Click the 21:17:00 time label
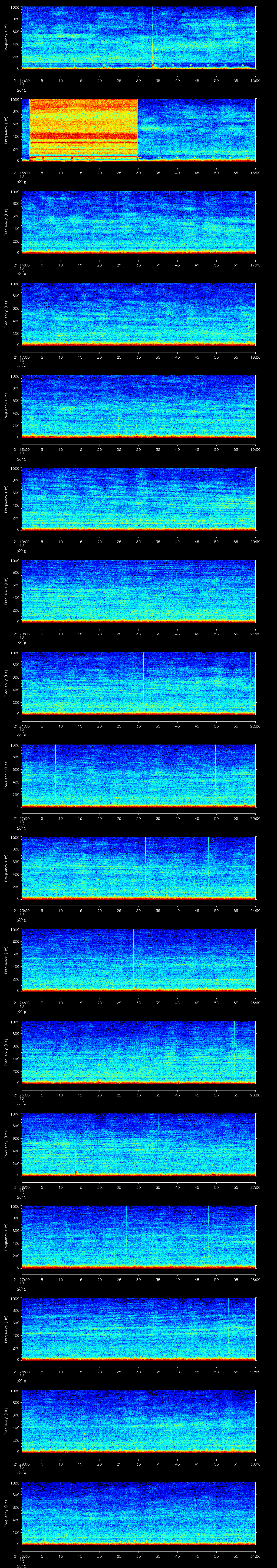This screenshot has width=277, height=1568. [21, 357]
